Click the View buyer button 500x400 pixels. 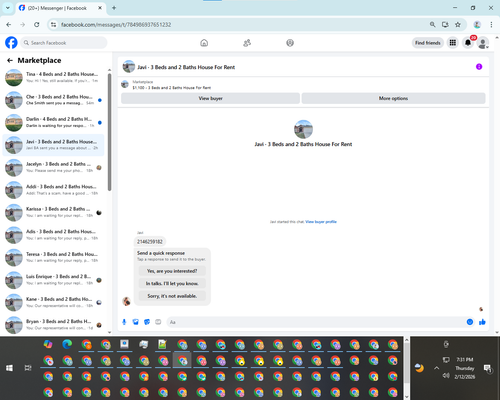click(210, 98)
